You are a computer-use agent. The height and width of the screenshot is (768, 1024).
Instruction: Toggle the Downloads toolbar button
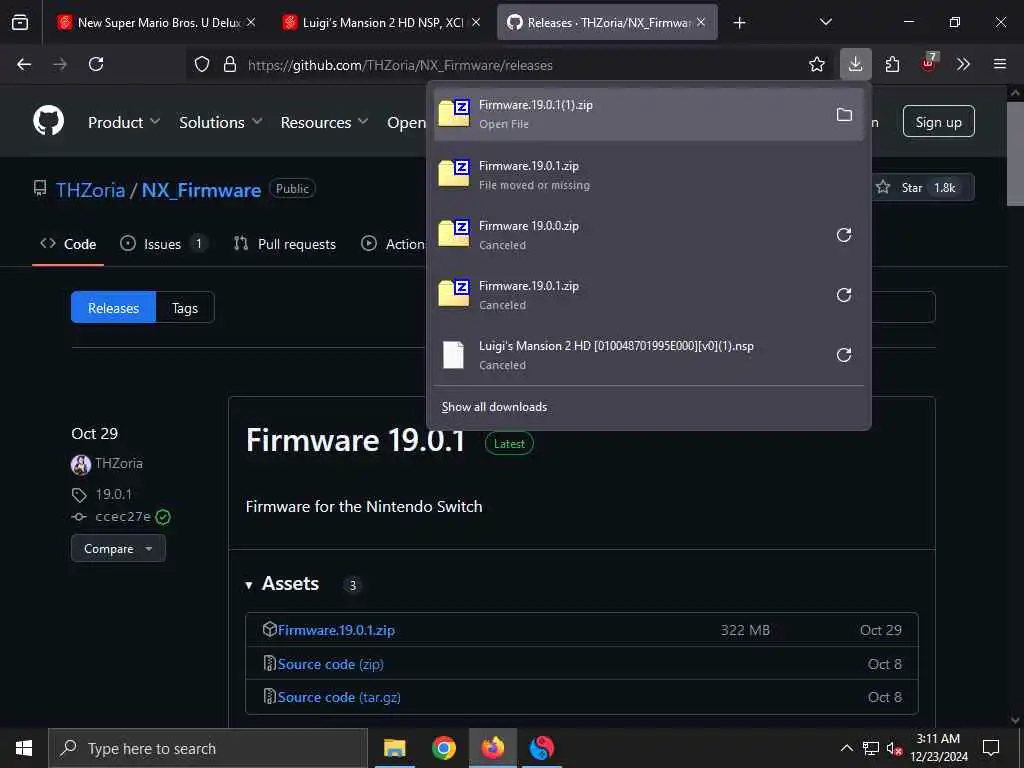click(x=856, y=64)
